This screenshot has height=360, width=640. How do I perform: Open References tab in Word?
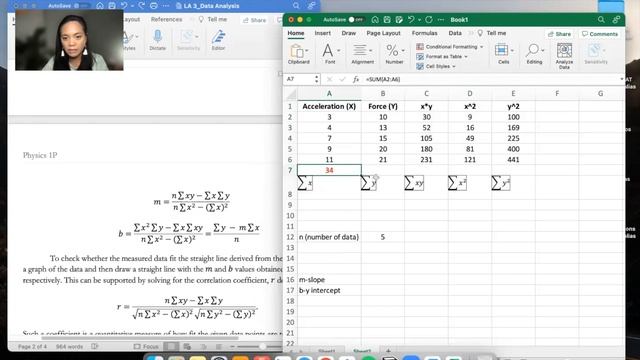pyautogui.click(x=167, y=19)
